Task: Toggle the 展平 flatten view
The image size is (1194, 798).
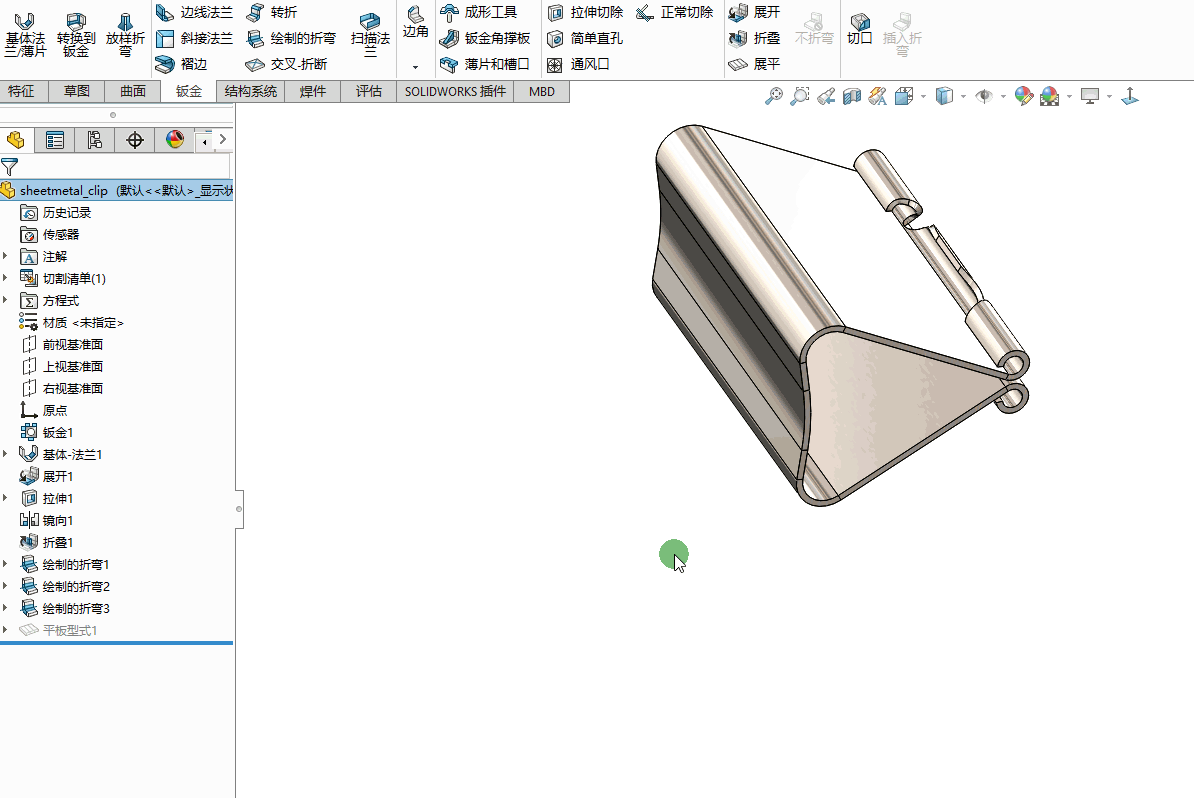Action: [755, 64]
